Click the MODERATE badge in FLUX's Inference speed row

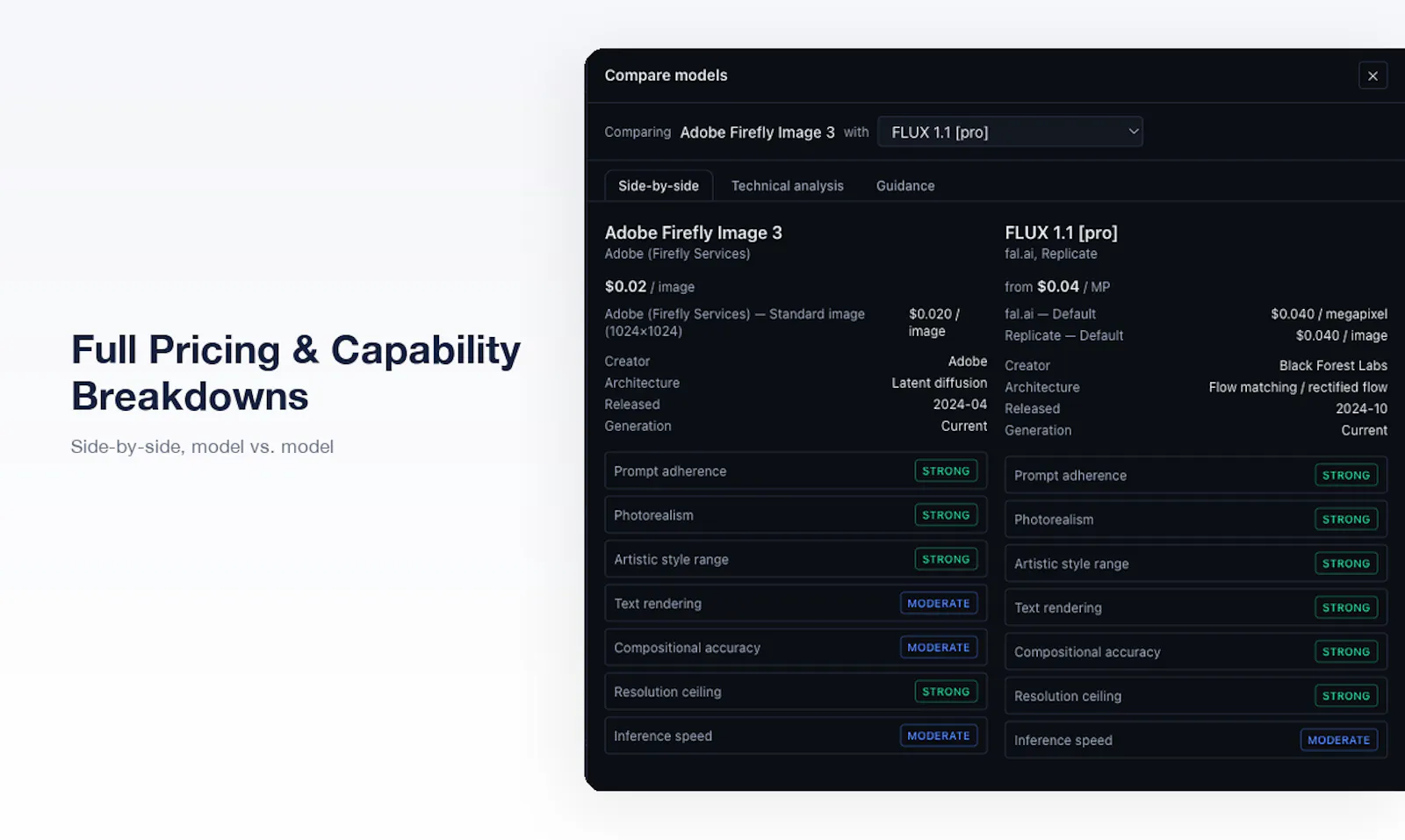tap(1339, 740)
